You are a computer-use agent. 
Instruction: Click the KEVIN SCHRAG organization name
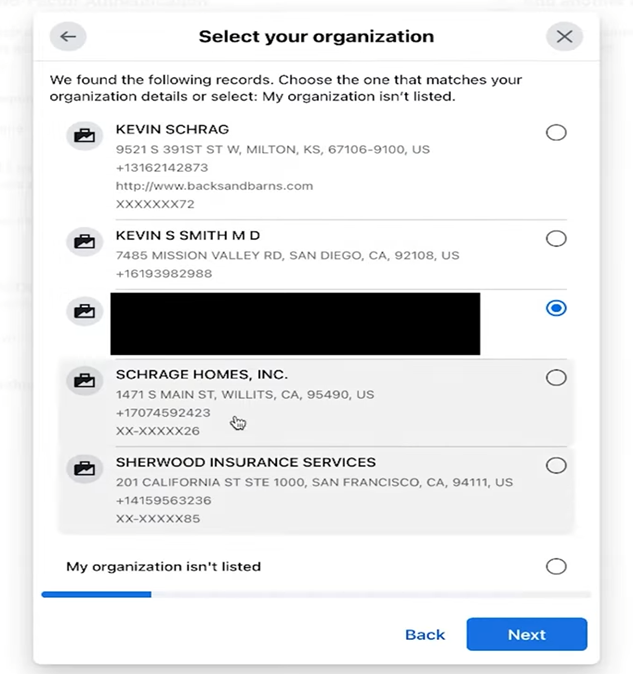point(172,129)
